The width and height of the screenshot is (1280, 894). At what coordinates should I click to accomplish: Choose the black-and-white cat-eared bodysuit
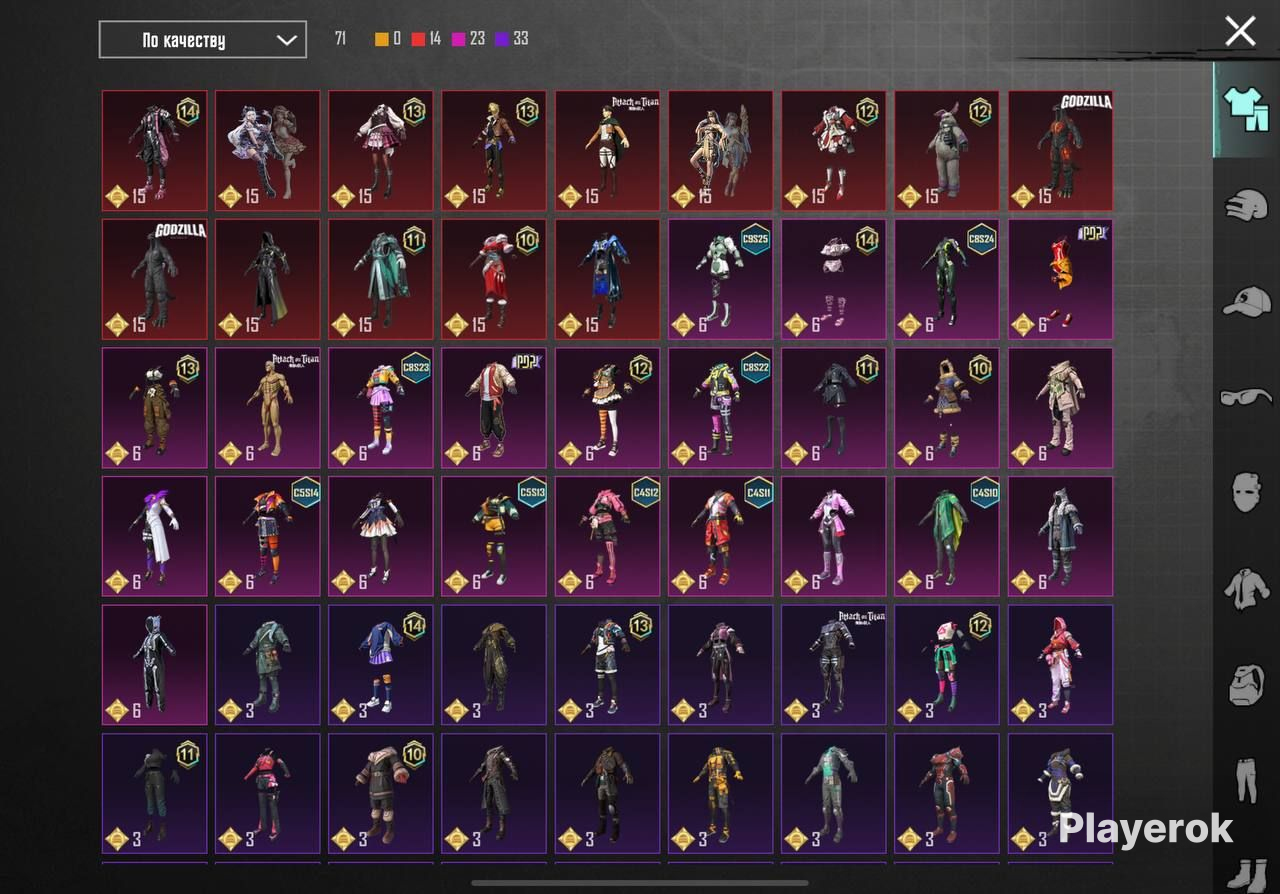(x=155, y=665)
